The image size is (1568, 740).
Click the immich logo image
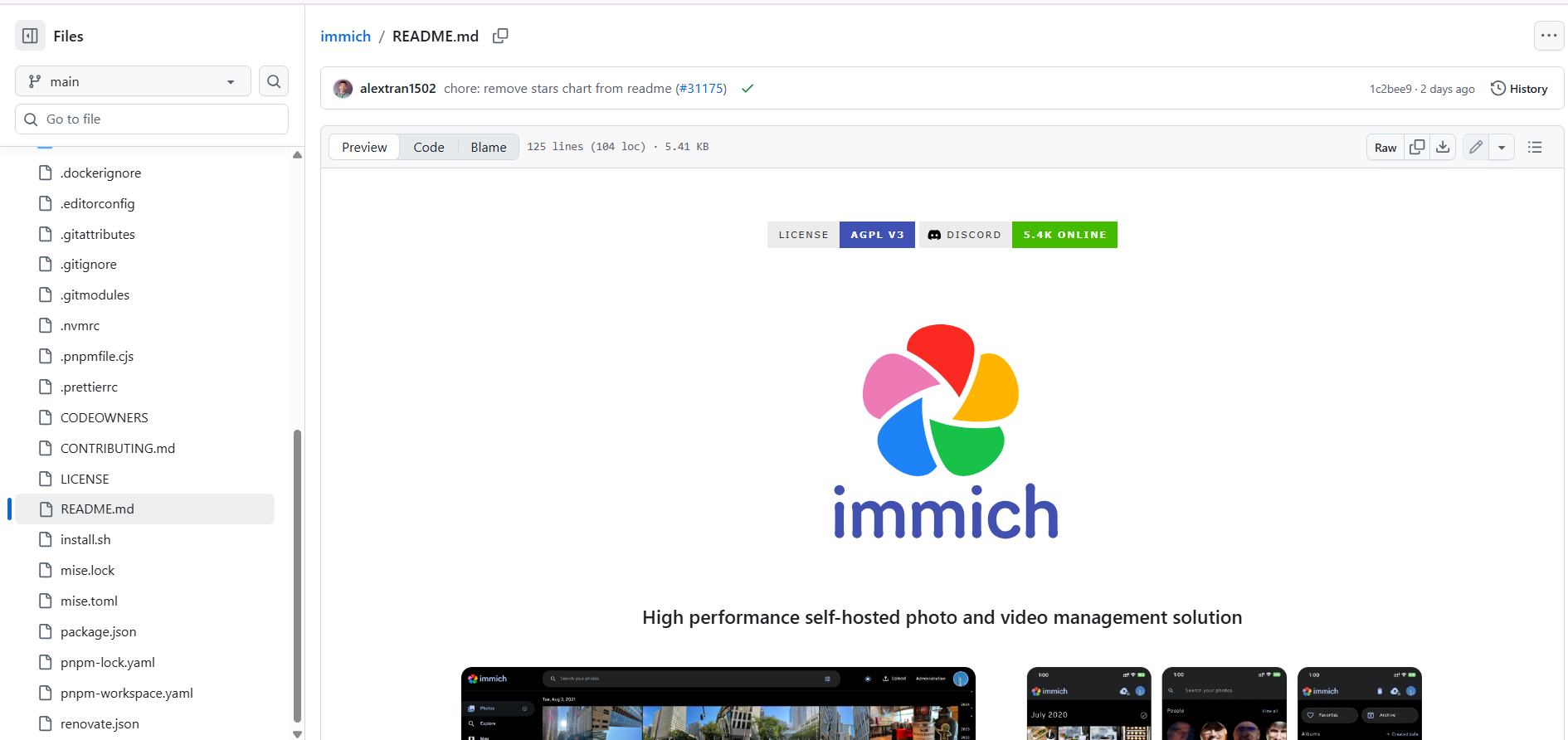(944, 431)
